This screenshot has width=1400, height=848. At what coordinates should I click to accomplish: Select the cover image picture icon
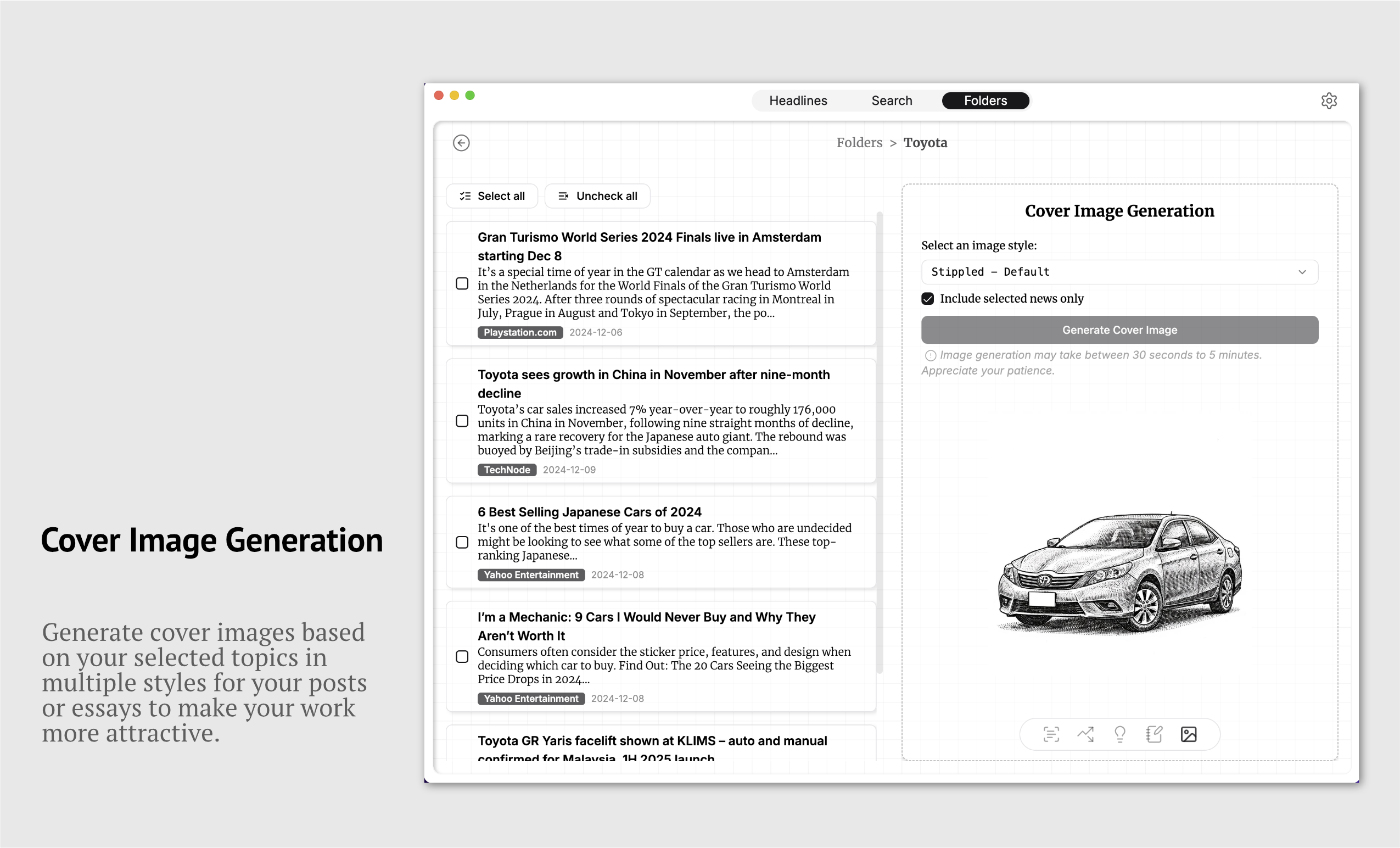click(1188, 734)
